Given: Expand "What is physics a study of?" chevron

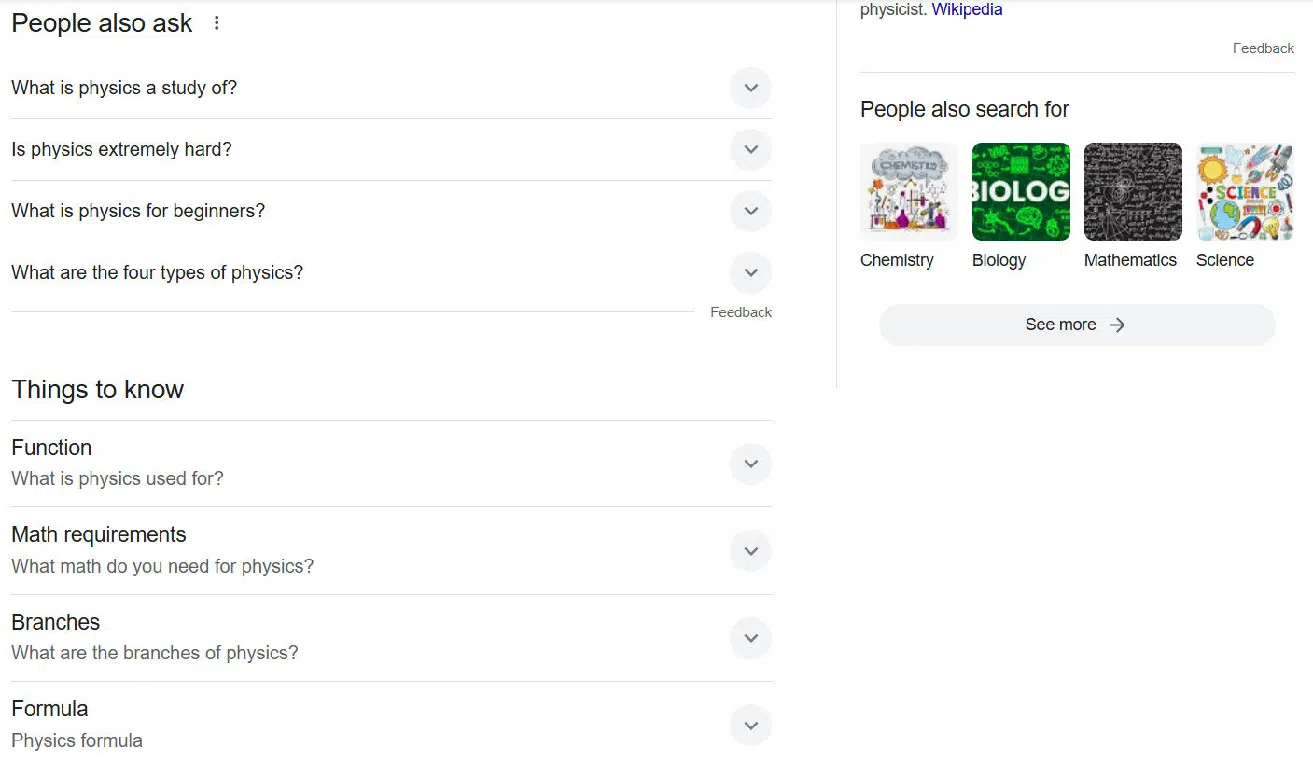Looking at the screenshot, I should 751,88.
